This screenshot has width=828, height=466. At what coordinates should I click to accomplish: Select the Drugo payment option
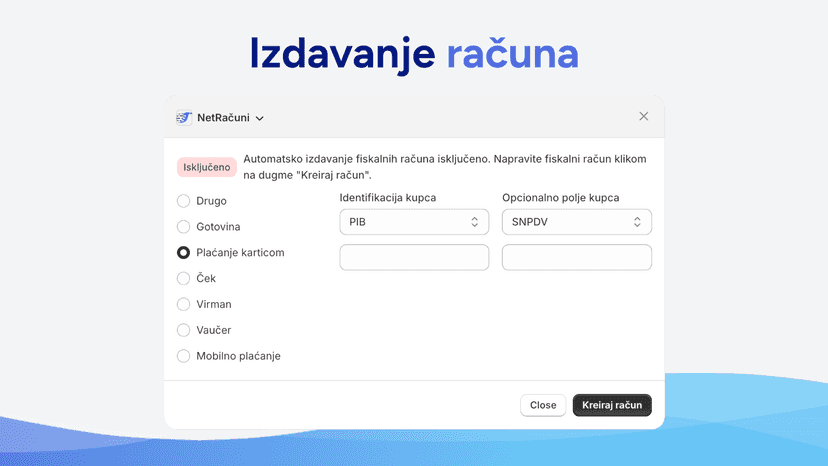click(183, 201)
